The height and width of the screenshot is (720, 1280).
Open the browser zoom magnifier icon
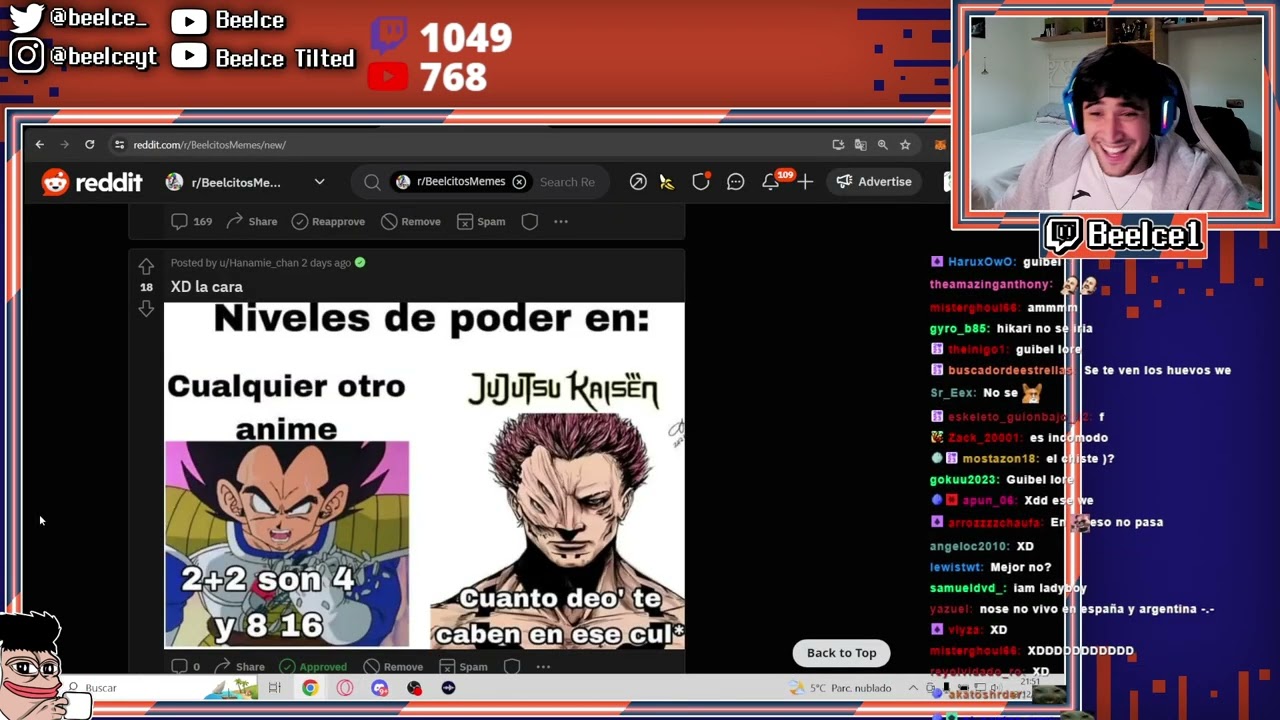882,145
